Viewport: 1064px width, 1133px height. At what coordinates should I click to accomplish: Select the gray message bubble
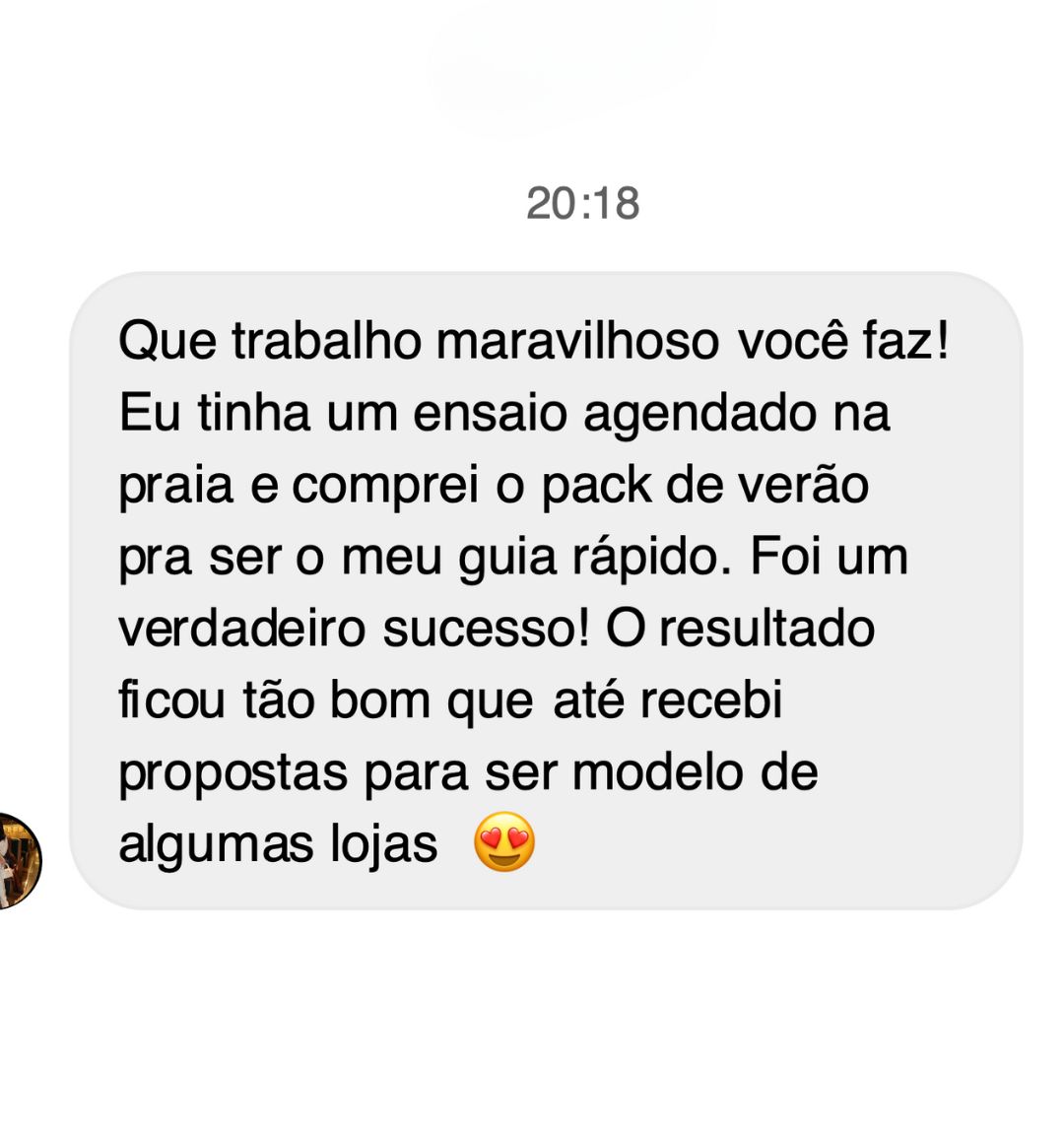(x=546, y=590)
